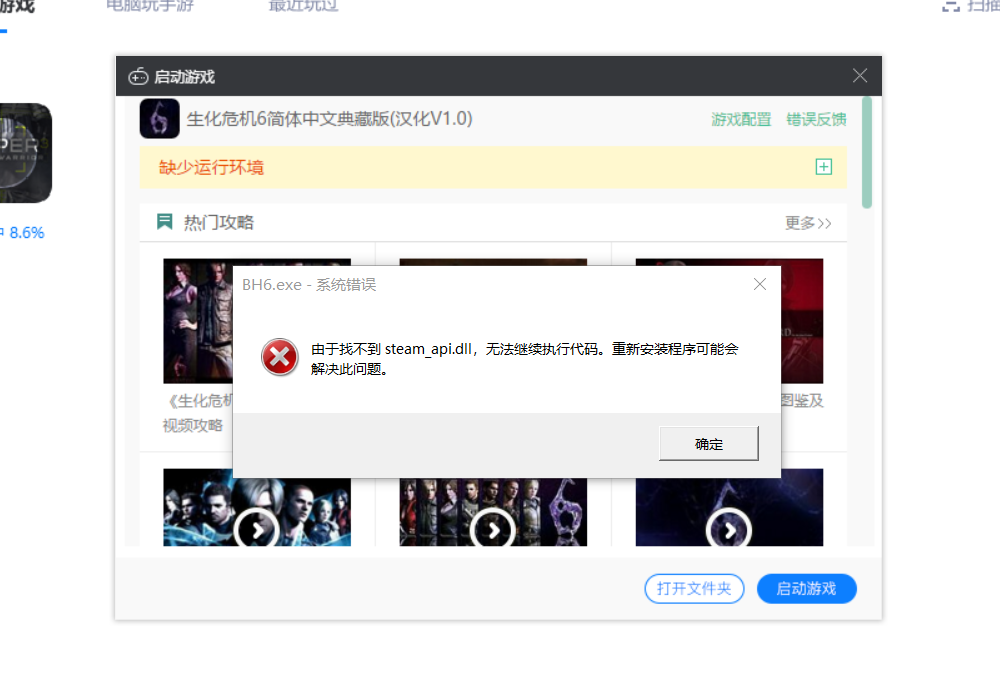Click the gamepad icon in 启动游戏 title bar
1000x696 pixels.
point(138,77)
